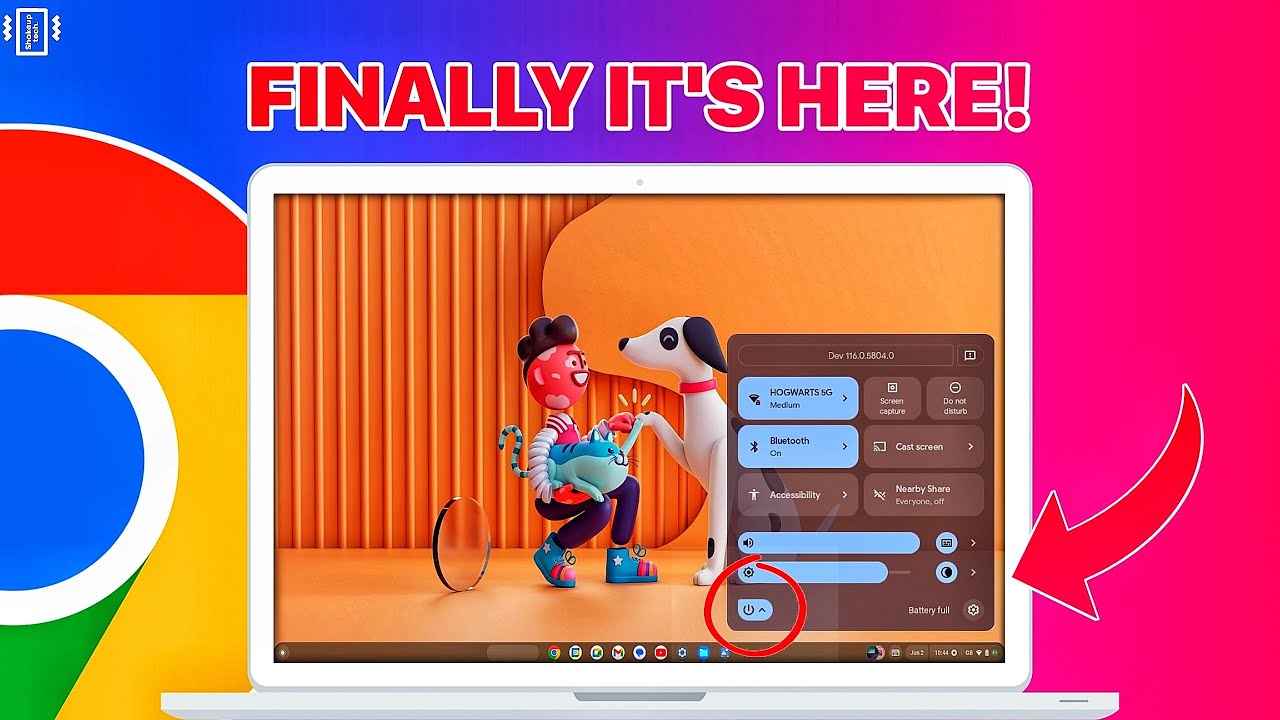Toggle Do not disturb
Image resolution: width=1280 pixels, height=720 pixels.
pos(955,398)
